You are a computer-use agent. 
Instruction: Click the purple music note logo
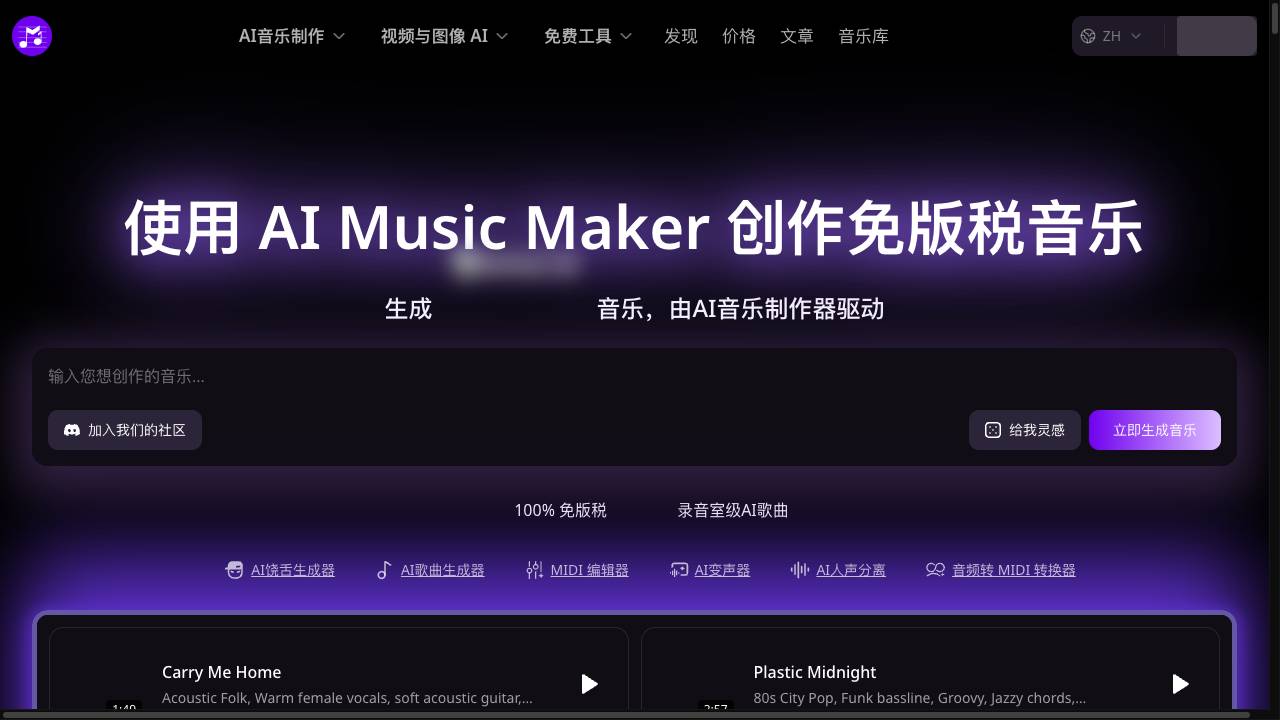(x=32, y=36)
